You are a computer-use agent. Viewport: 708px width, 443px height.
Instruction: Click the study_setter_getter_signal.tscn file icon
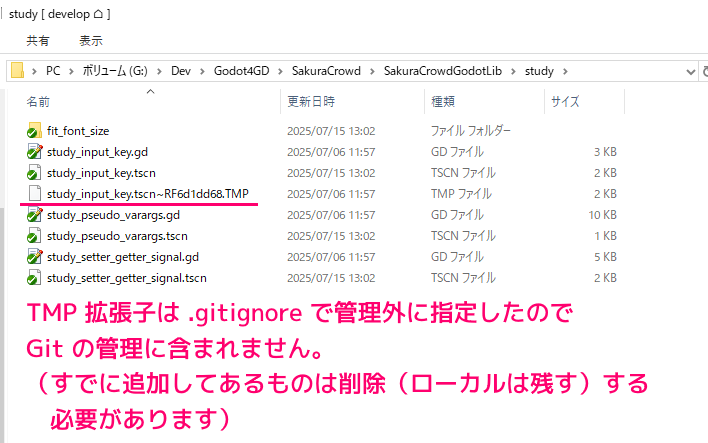tap(35, 278)
